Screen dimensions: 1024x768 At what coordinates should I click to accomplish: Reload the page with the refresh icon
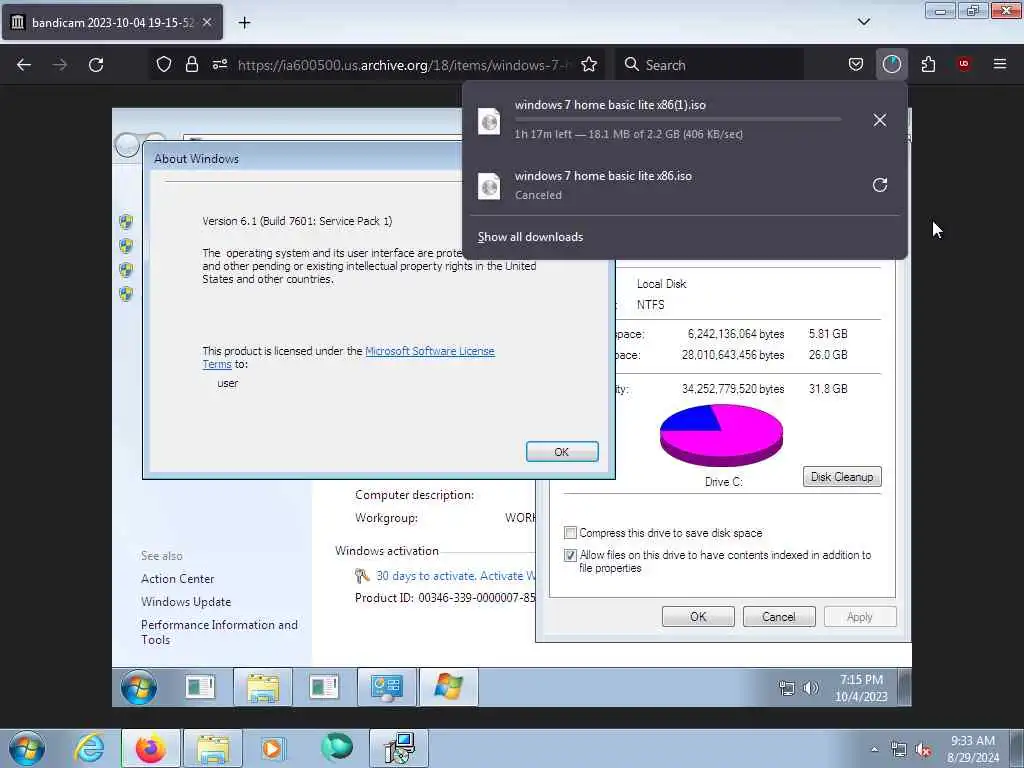(96, 65)
